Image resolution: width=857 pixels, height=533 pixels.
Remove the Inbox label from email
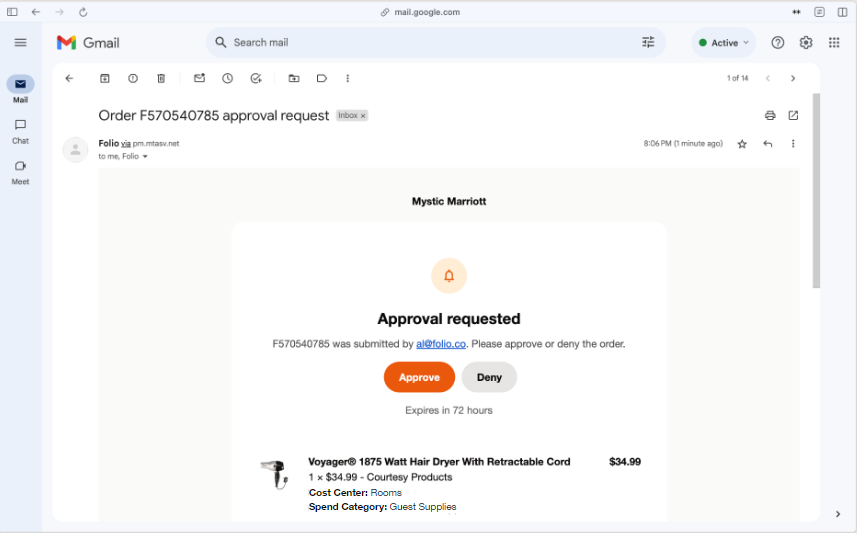363,116
